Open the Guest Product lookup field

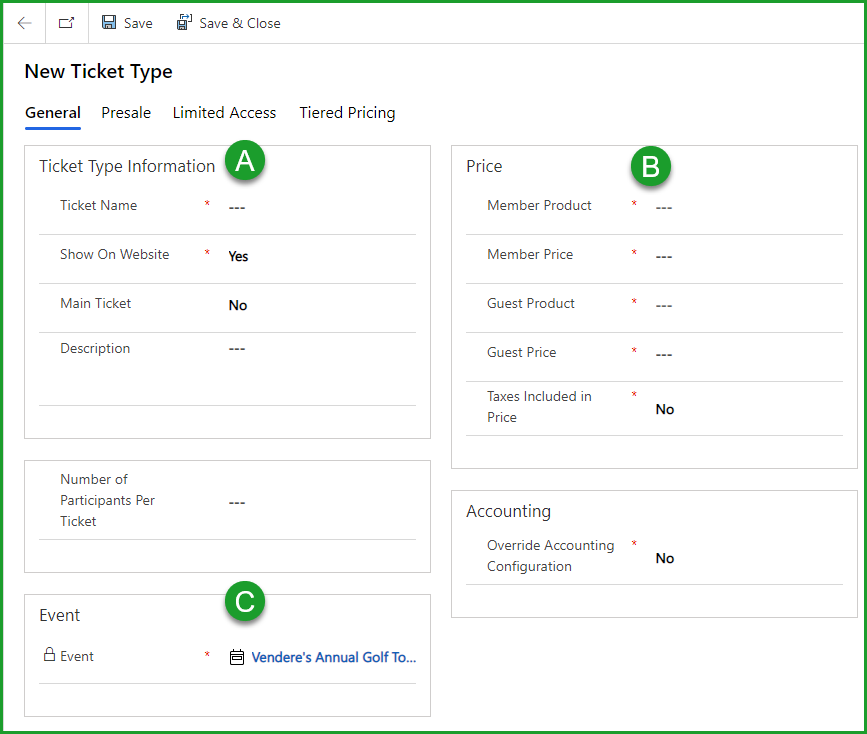pyautogui.click(x=745, y=305)
